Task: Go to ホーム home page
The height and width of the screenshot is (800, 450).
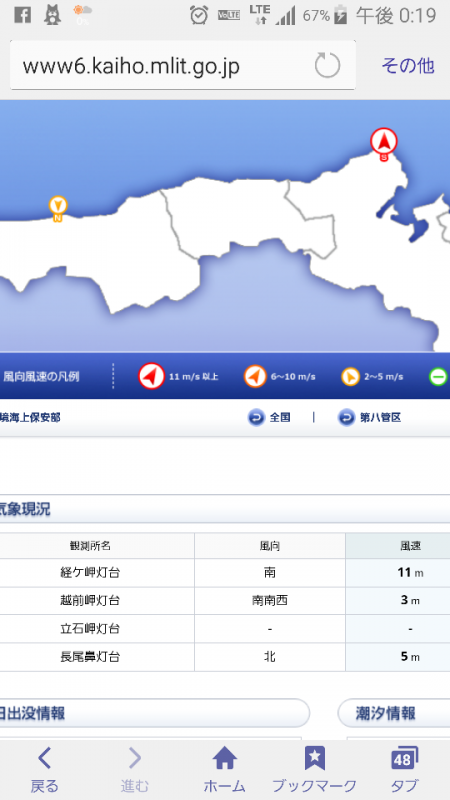Action: (x=224, y=769)
